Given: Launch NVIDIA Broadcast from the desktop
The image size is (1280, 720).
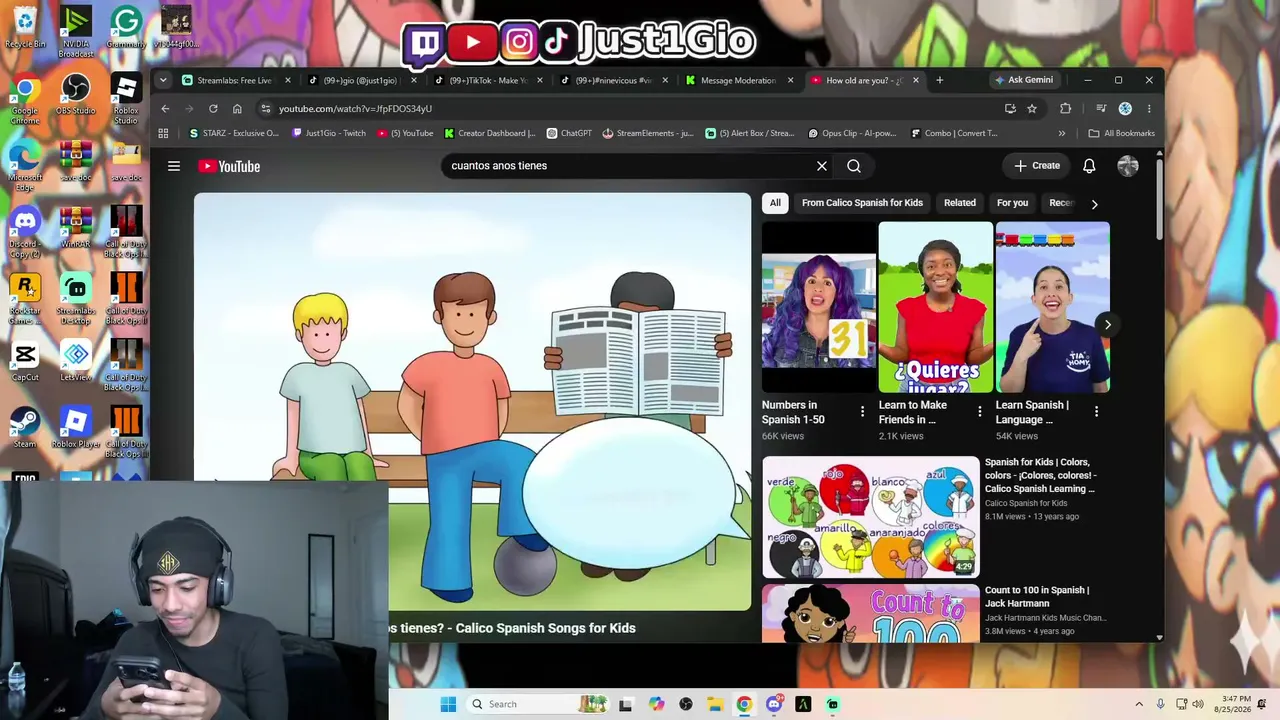Looking at the screenshot, I should tap(75, 32).
